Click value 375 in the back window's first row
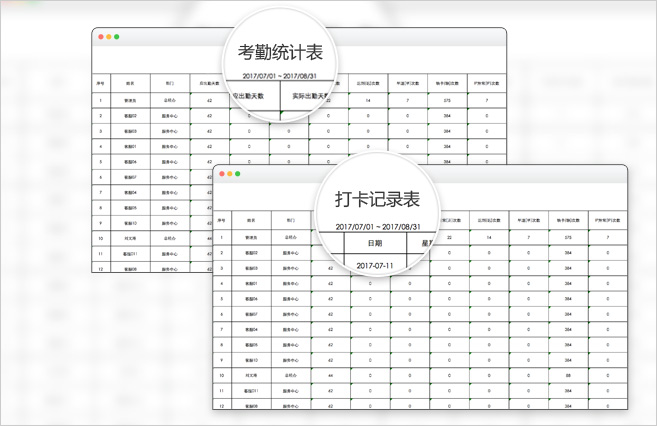Screen dimensions: 657x426 coord(447,101)
